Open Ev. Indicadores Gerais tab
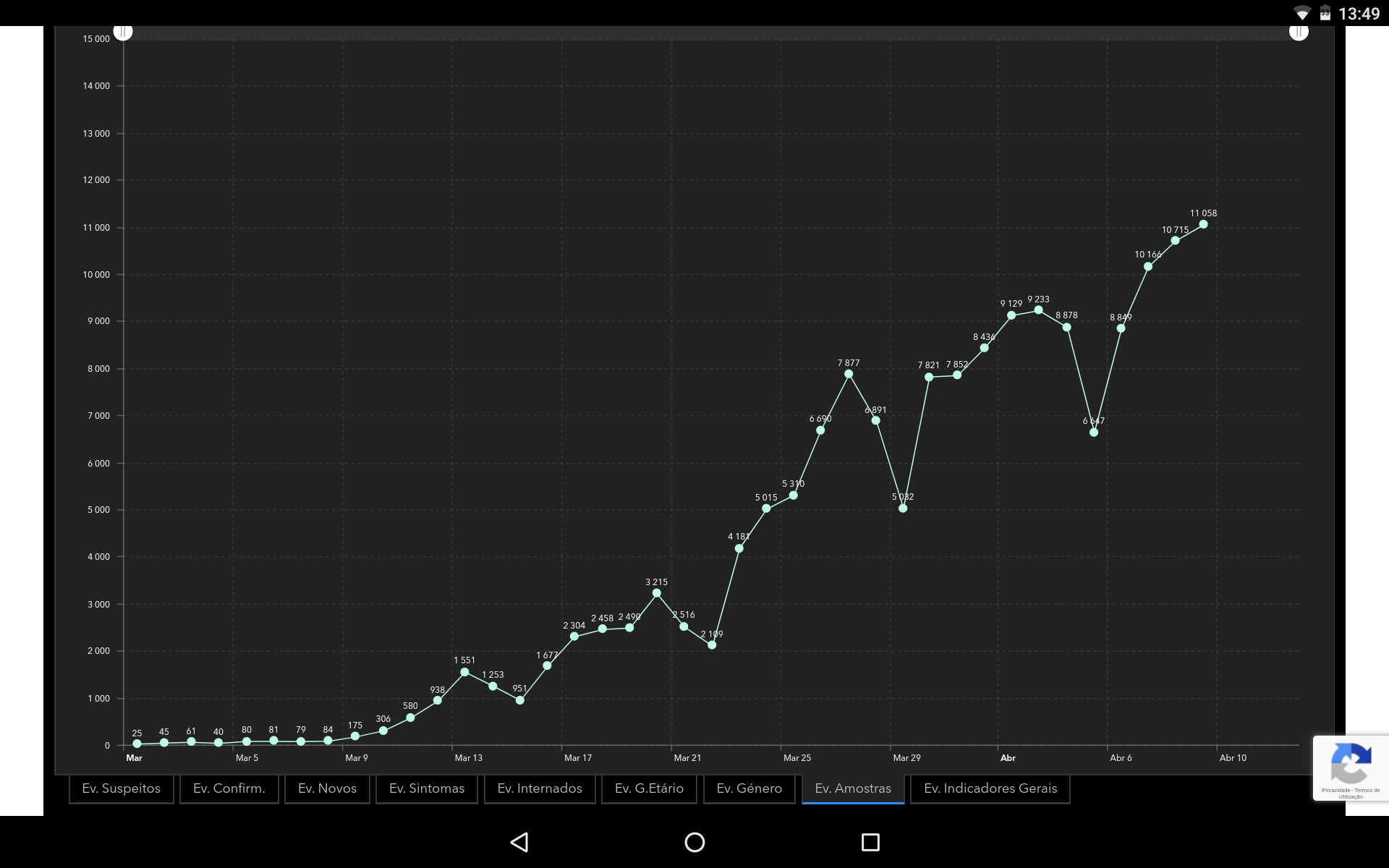The height and width of the screenshot is (868, 1389). coord(990,788)
